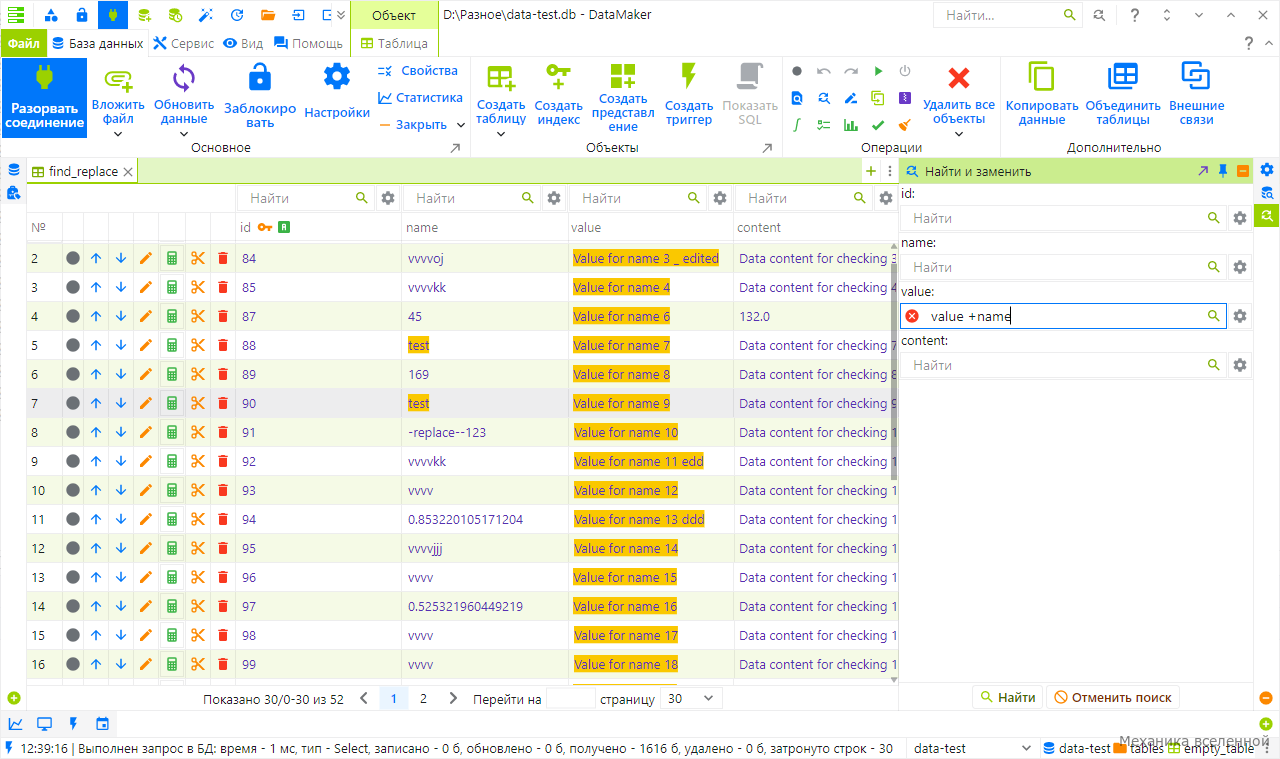1280x759 pixels.
Task: Click the find-and-replace icon in Операции
Action: (x=824, y=98)
